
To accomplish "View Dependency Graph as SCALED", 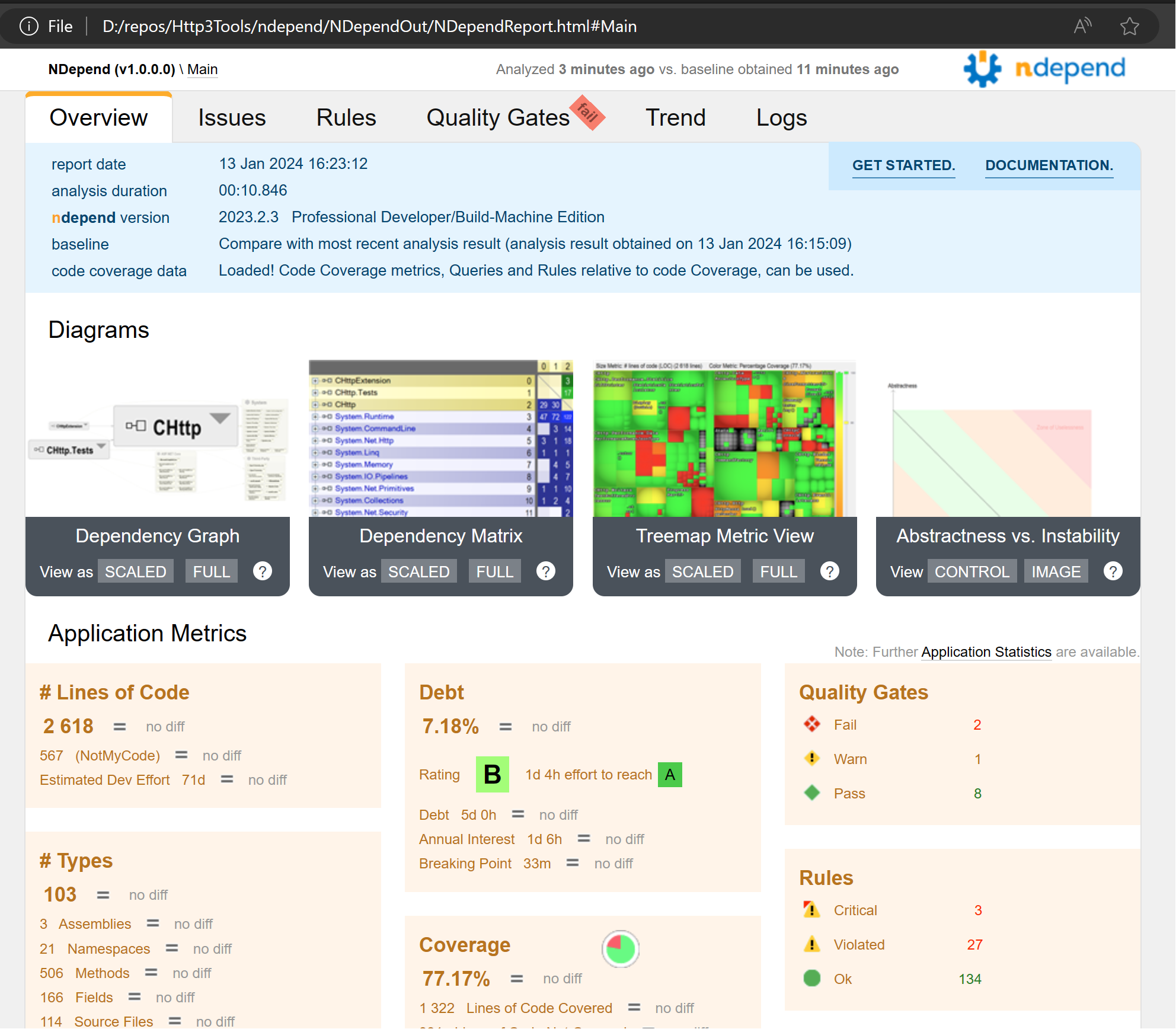I will [135, 571].
